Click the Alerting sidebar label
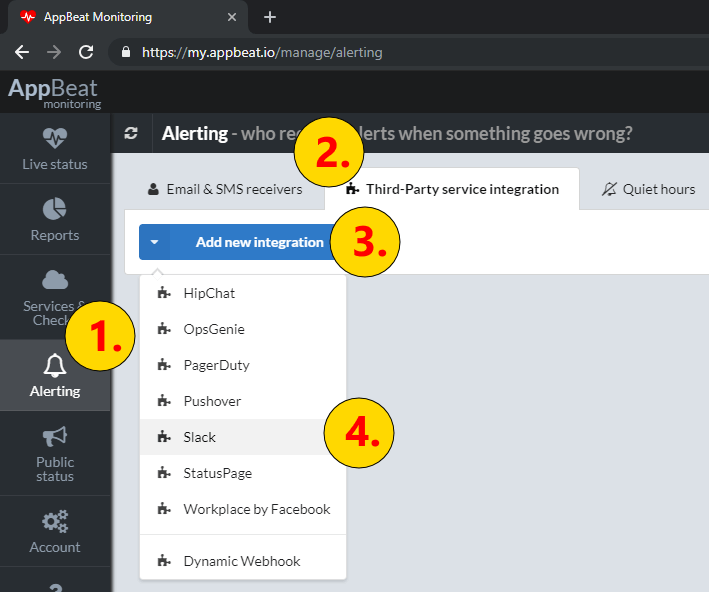Viewport: 709px width, 592px height. click(55, 391)
